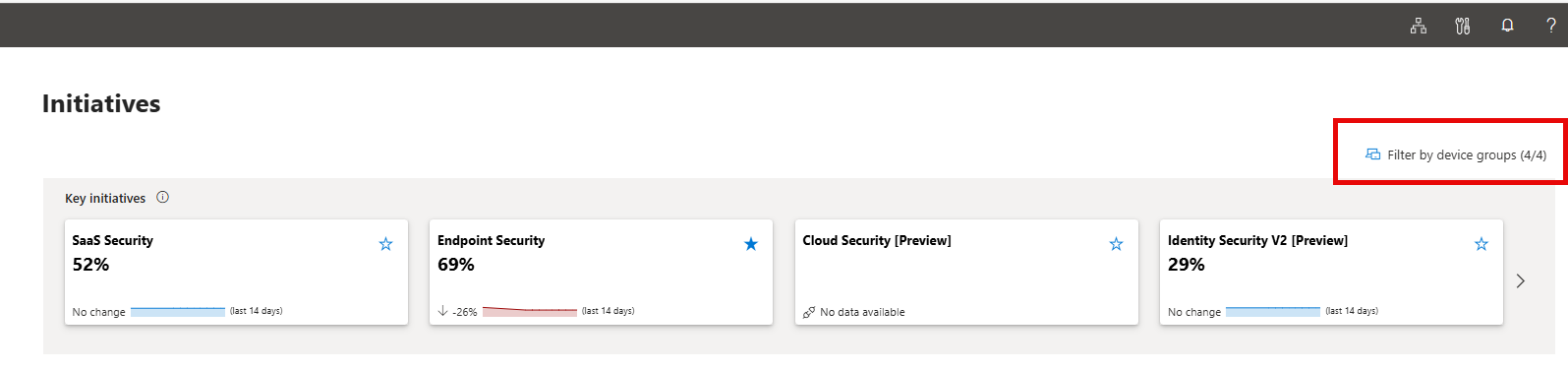Favorite the SaaS Security initiative star
The image size is (1568, 370).
[x=386, y=244]
